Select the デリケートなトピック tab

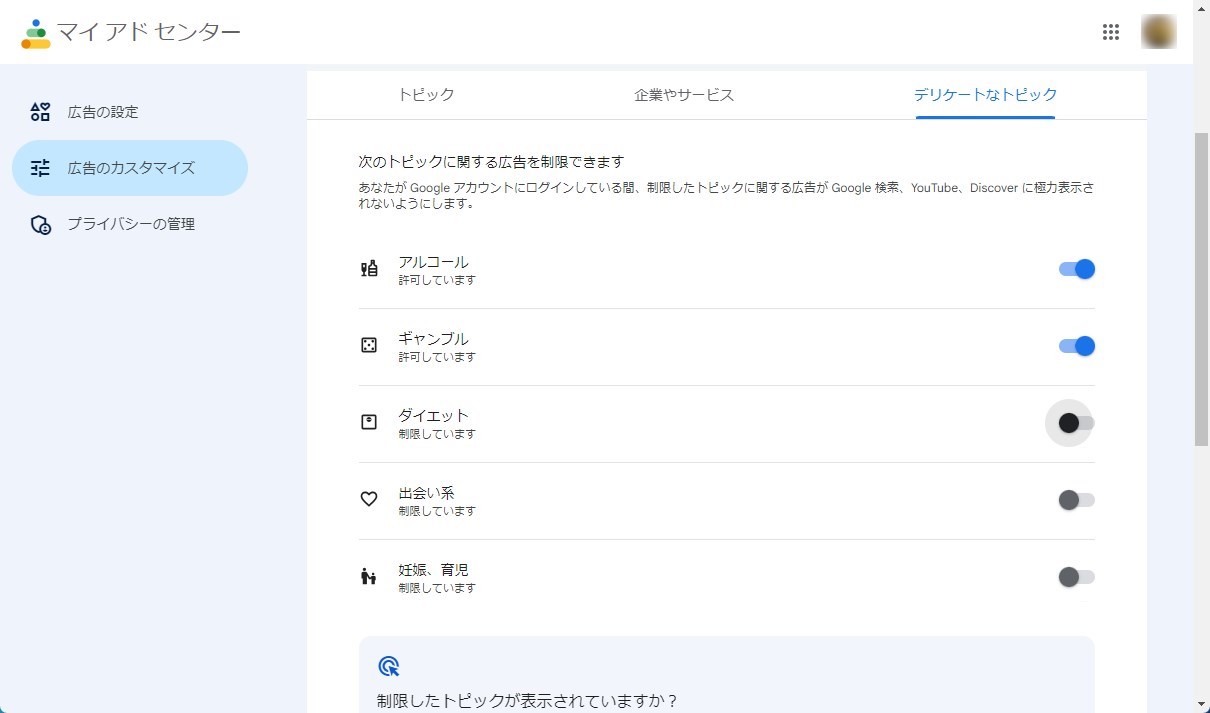(985, 95)
